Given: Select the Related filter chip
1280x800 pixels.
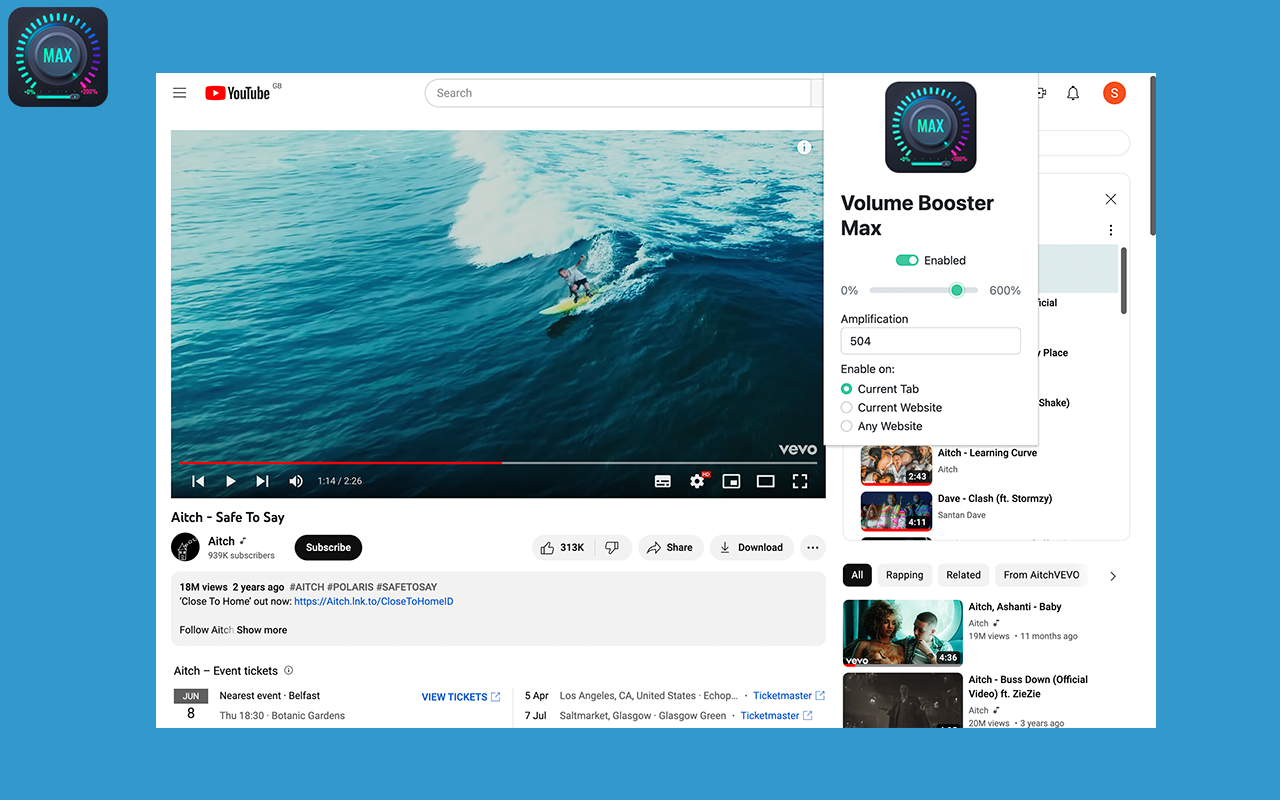Looking at the screenshot, I should click(963, 575).
